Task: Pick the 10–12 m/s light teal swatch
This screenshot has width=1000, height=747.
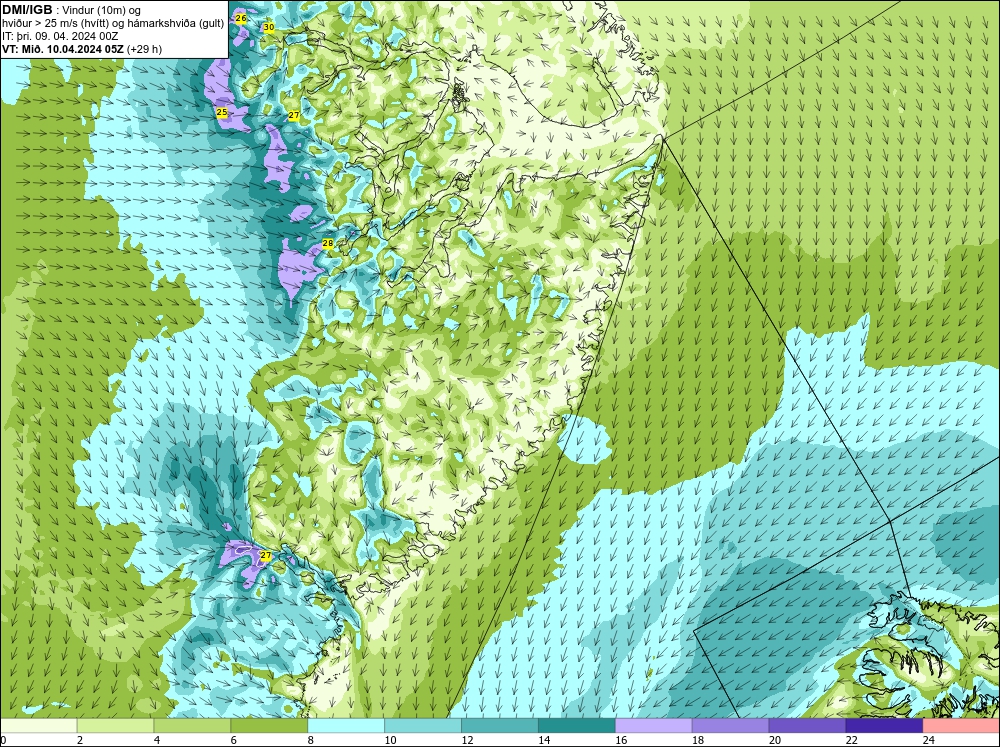Action: pyautogui.click(x=423, y=726)
